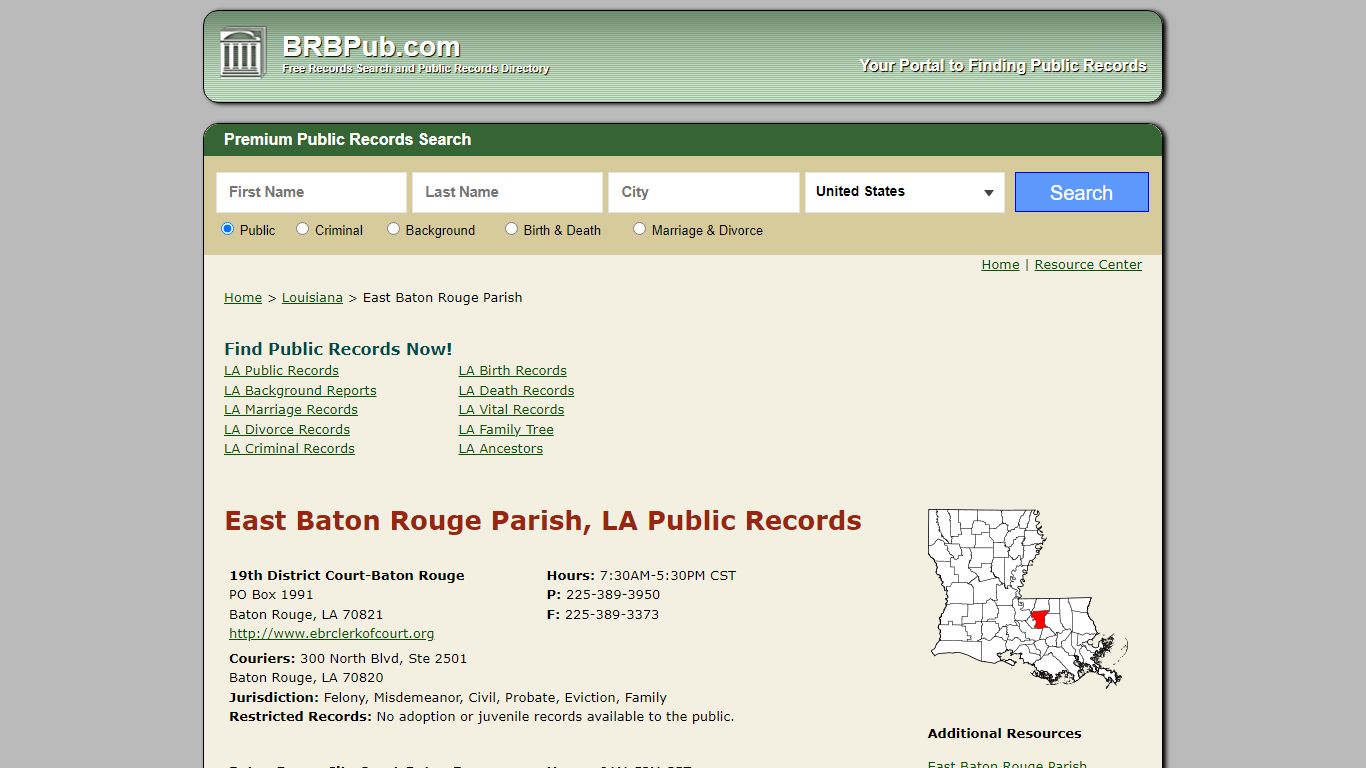Click the blue Search button
Viewport: 1366px width, 768px height.
pos(1081,192)
